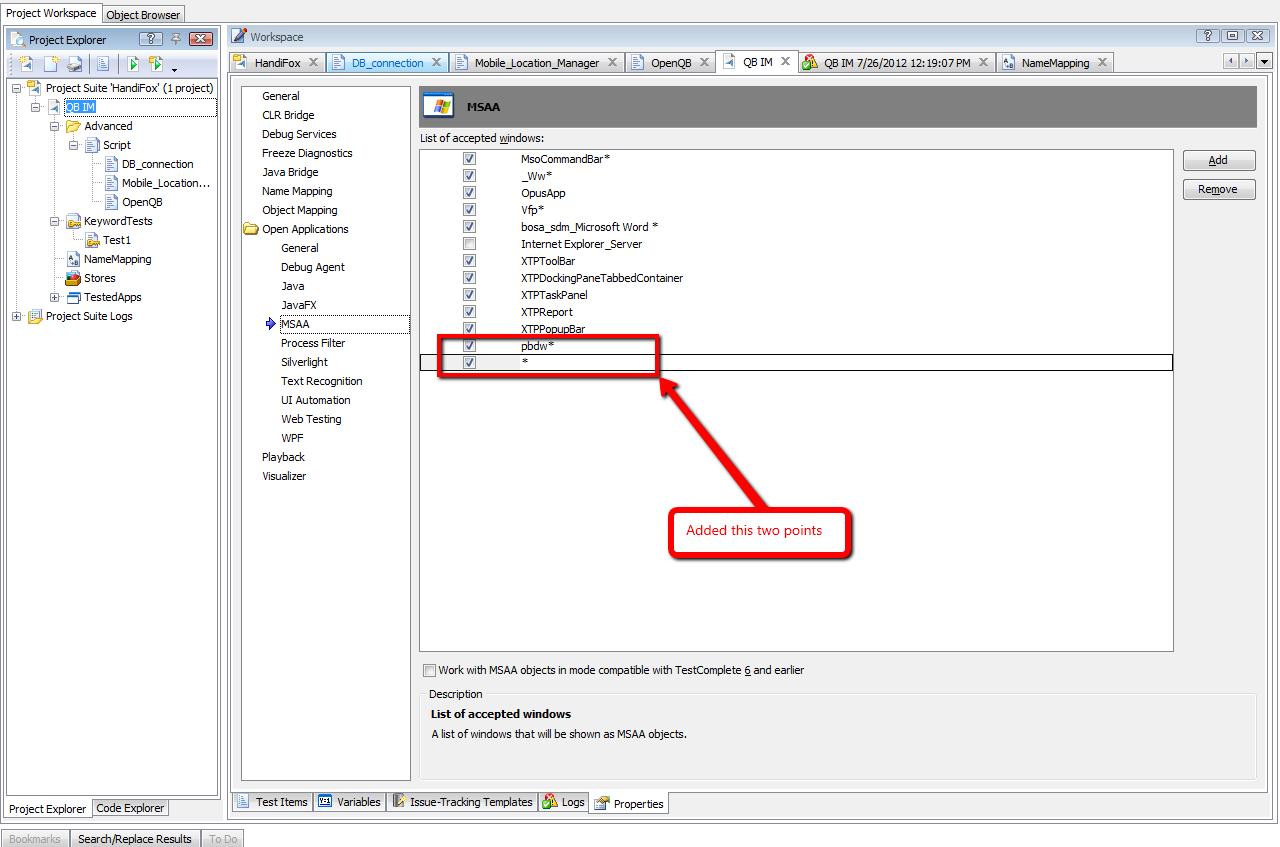The image size is (1280, 847).
Task: Collapse the KeywordTests tree node
Action: [55, 221]
